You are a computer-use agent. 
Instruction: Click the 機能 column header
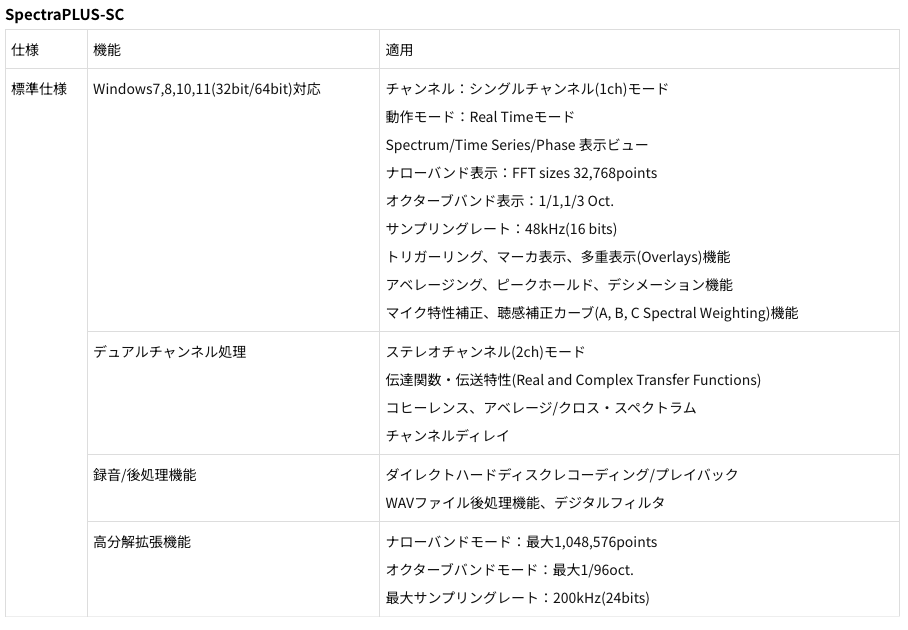coord(107,49)
